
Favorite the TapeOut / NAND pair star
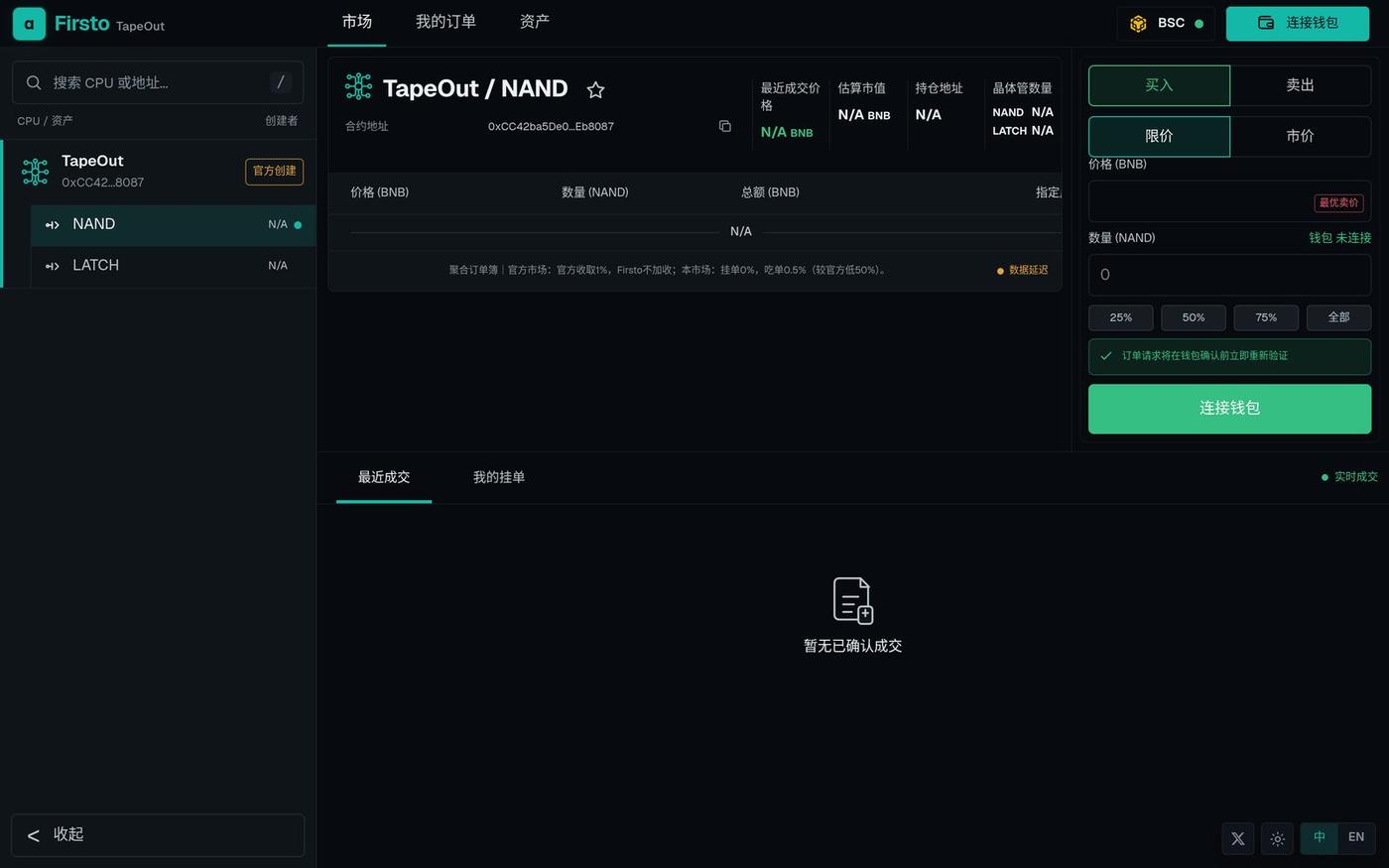(x=595, y=90)
